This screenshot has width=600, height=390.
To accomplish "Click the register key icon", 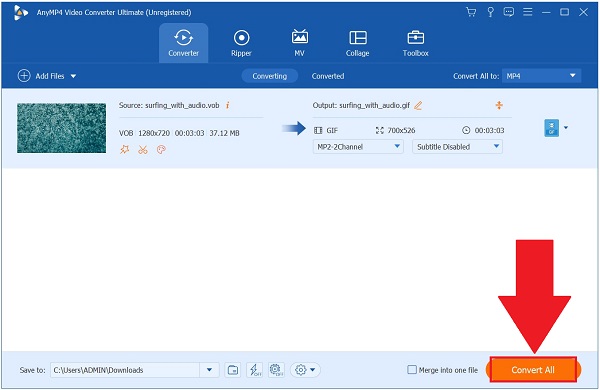I will (x=490, y=12).
